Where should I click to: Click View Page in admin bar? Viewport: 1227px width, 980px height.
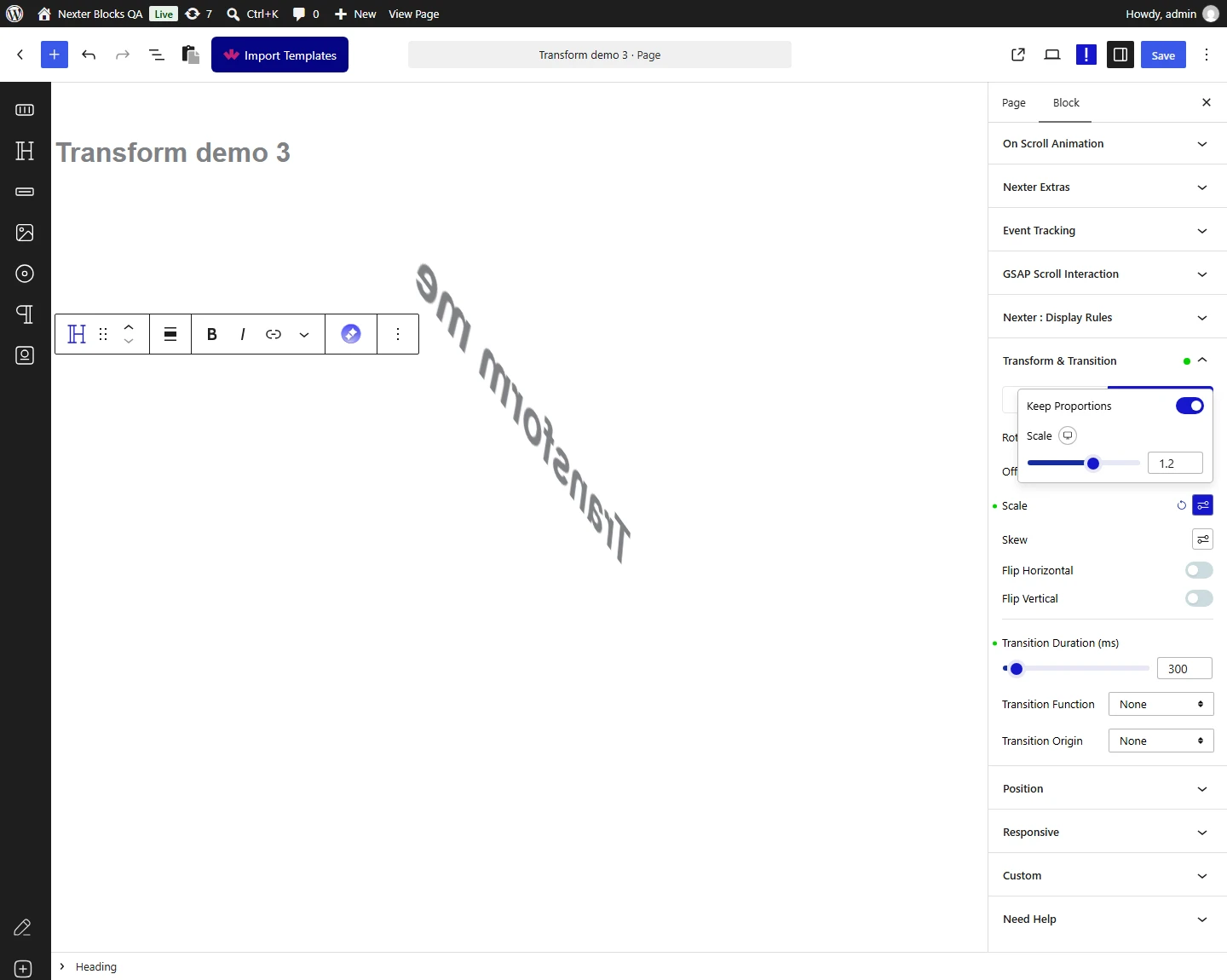414,14
